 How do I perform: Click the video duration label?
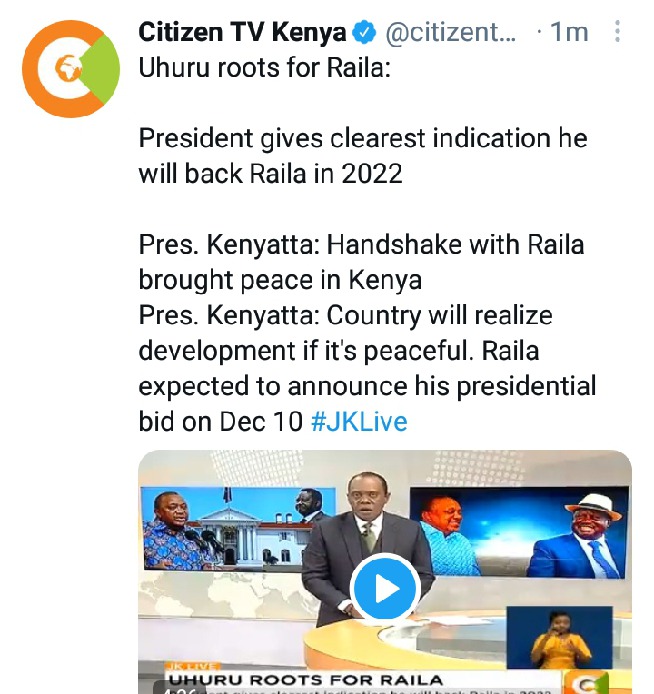tap(176, 690)
